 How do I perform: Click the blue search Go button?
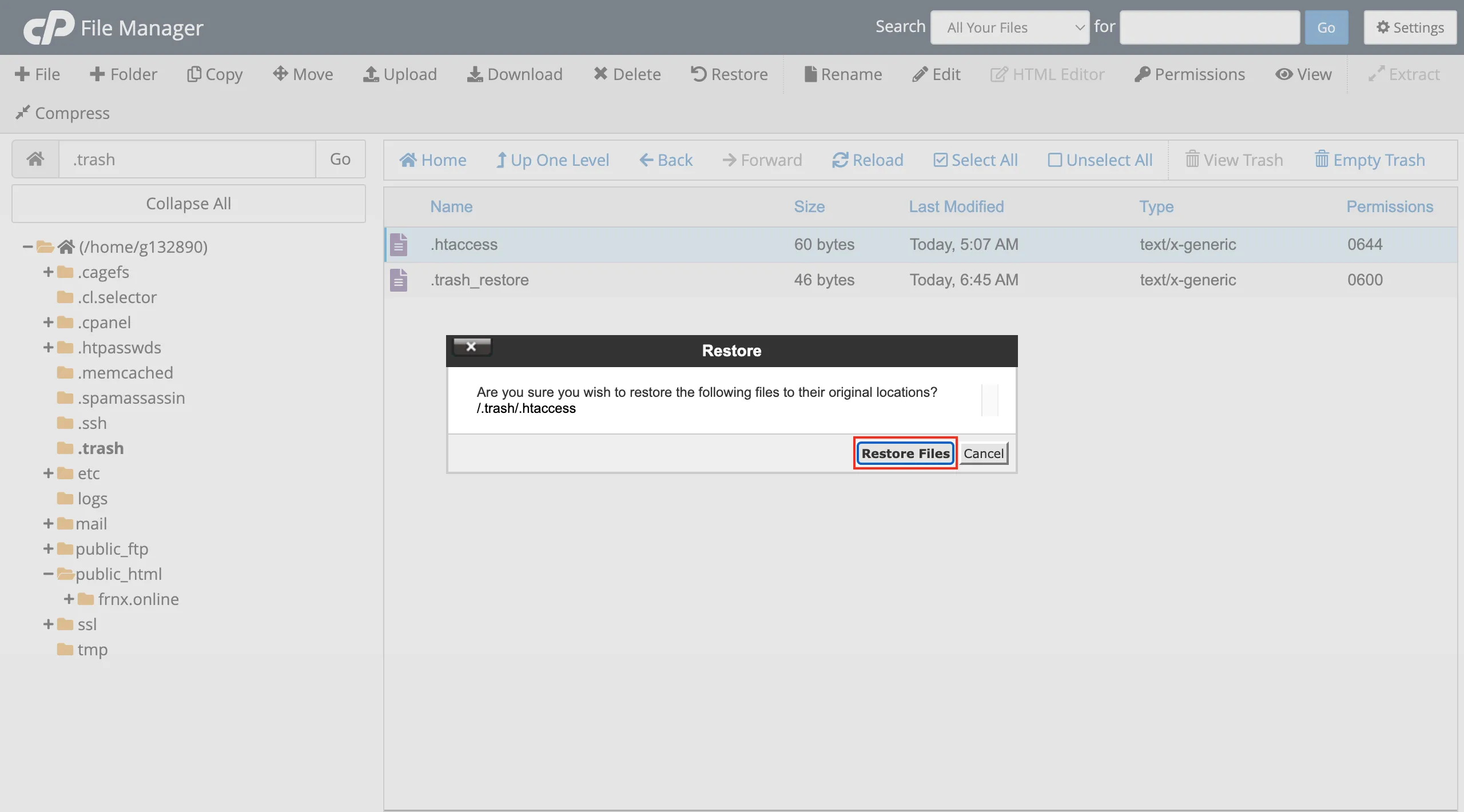coord(1326,27)
